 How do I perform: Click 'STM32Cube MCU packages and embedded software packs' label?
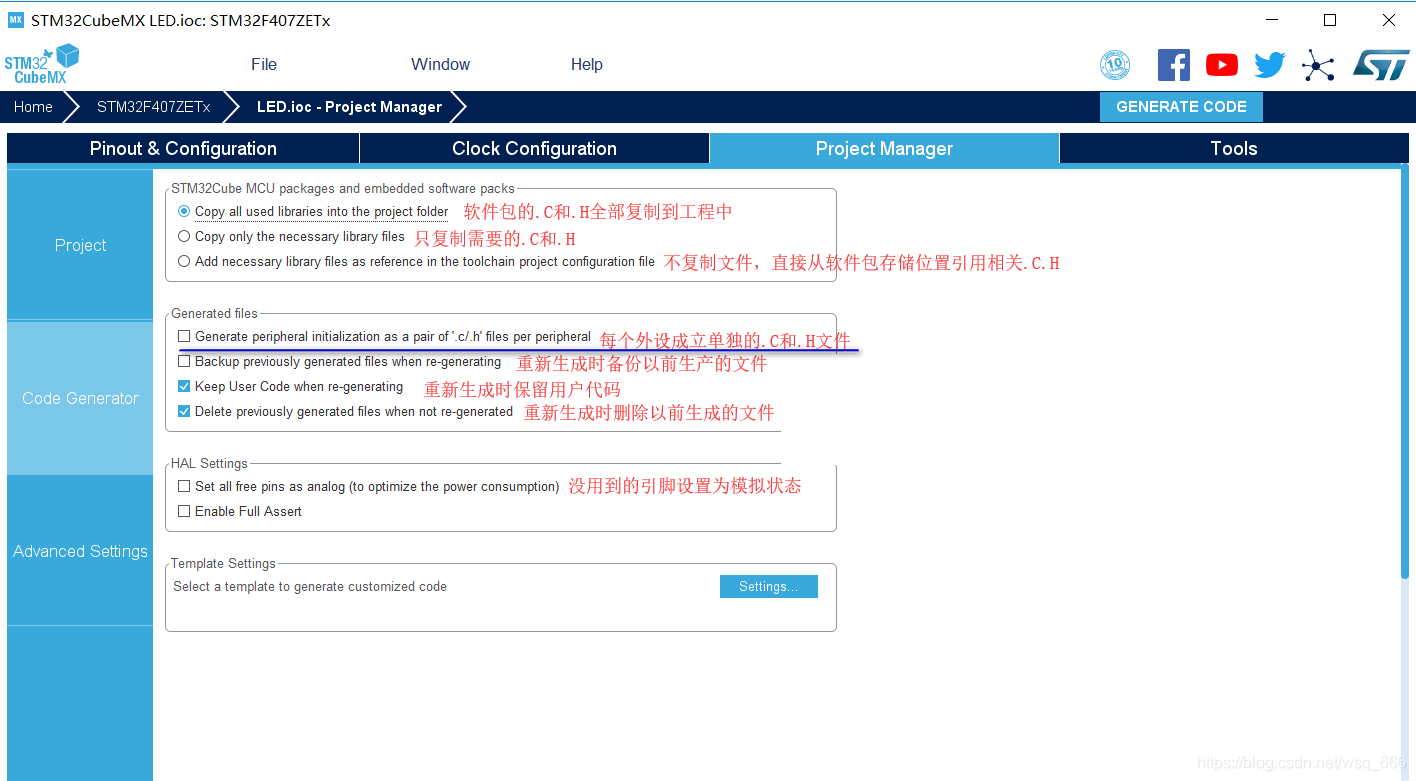point(343,188)
